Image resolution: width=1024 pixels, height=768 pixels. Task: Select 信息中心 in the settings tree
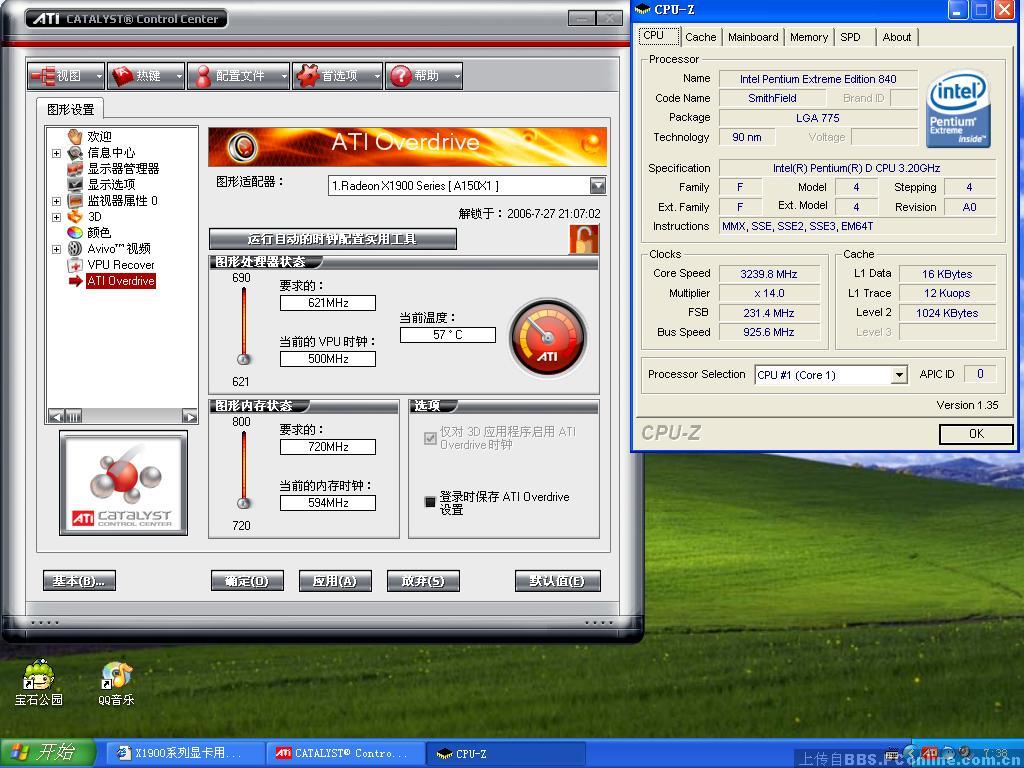[111, 152]
